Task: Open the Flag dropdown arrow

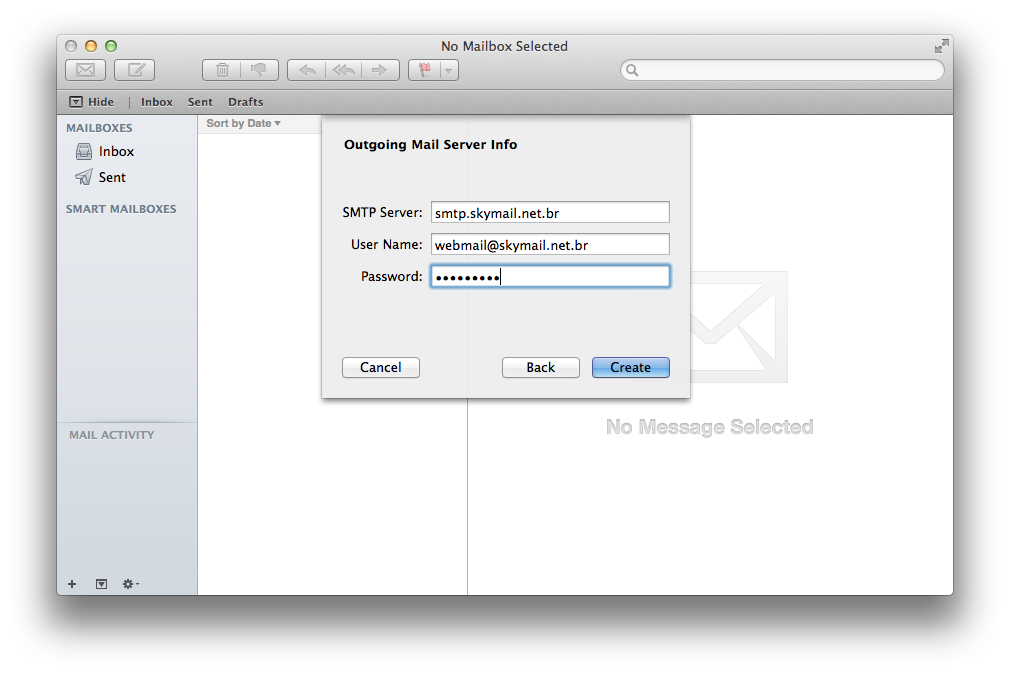Action: pos(449,70)
